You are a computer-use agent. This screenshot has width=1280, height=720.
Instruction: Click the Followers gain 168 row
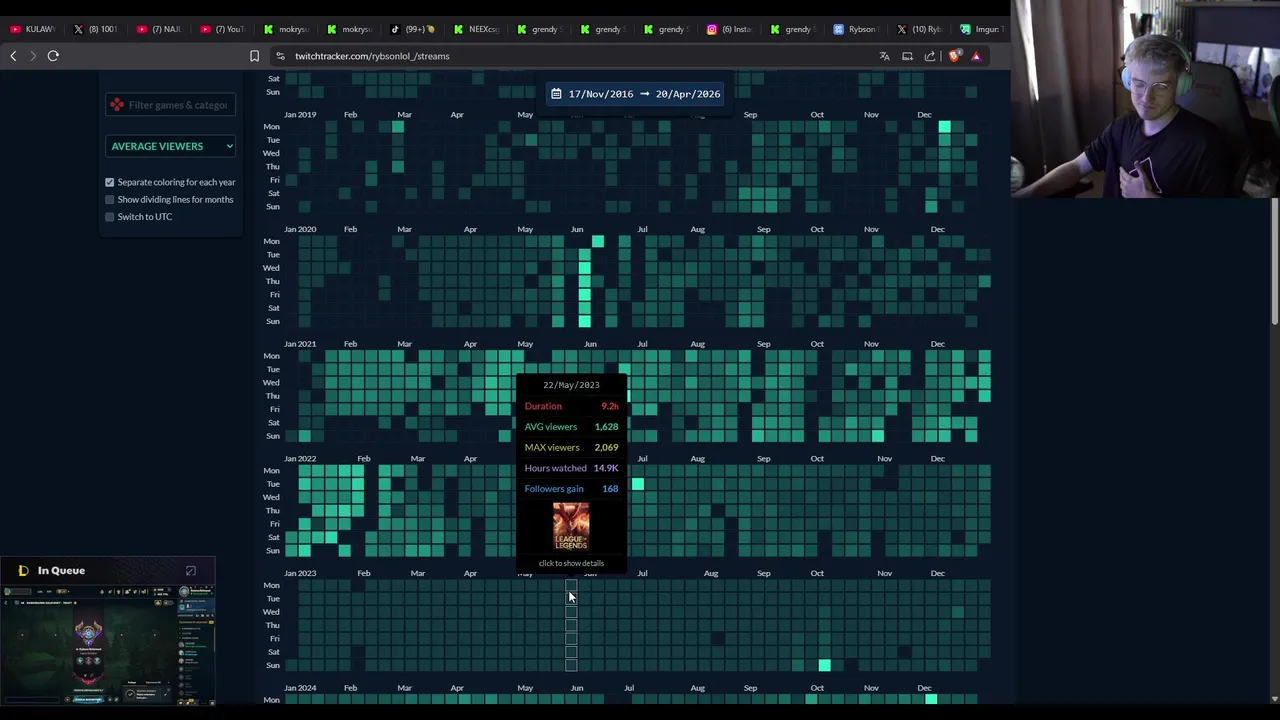pos(571,489)
